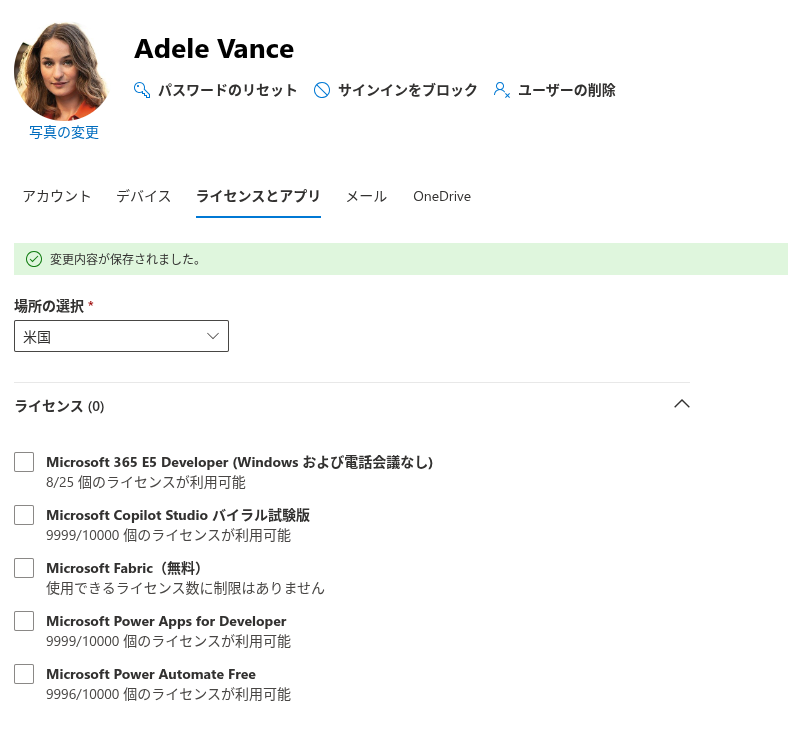This screenshot has height=750, width=788.
Task: Switch to the デバイス tab
Action: coord(144,196)
